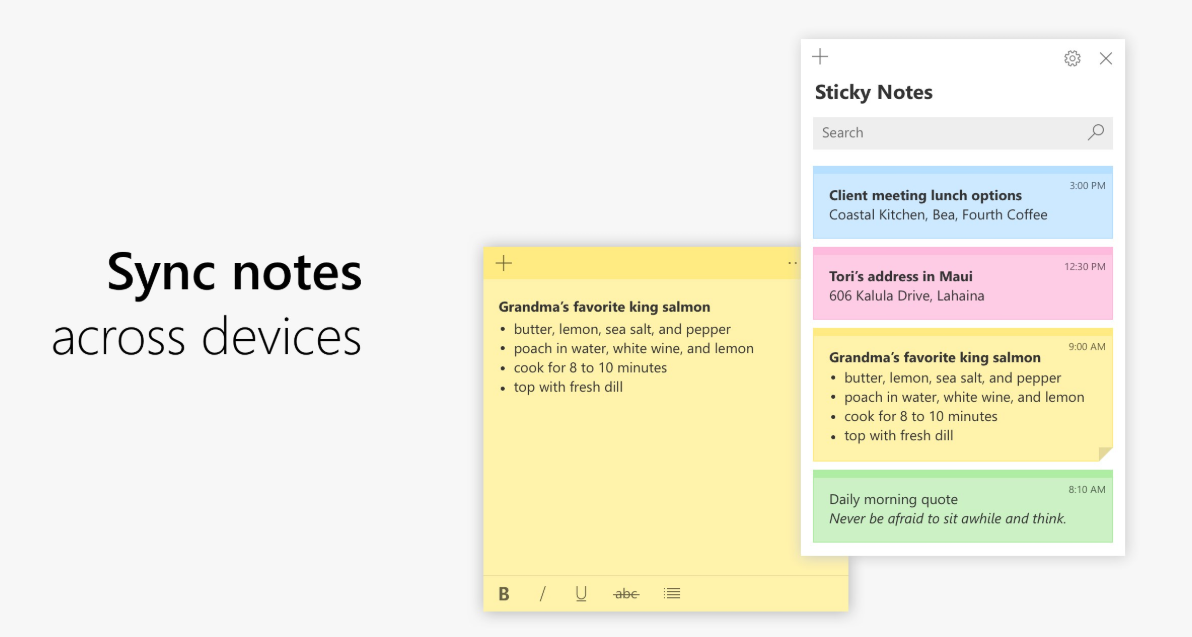The width and height of the screenshot is (1192, 637).
Task: Click 'cook for 8 to 10 minutes' in open note
Action: pyautogui.click(x=590, y=368)
